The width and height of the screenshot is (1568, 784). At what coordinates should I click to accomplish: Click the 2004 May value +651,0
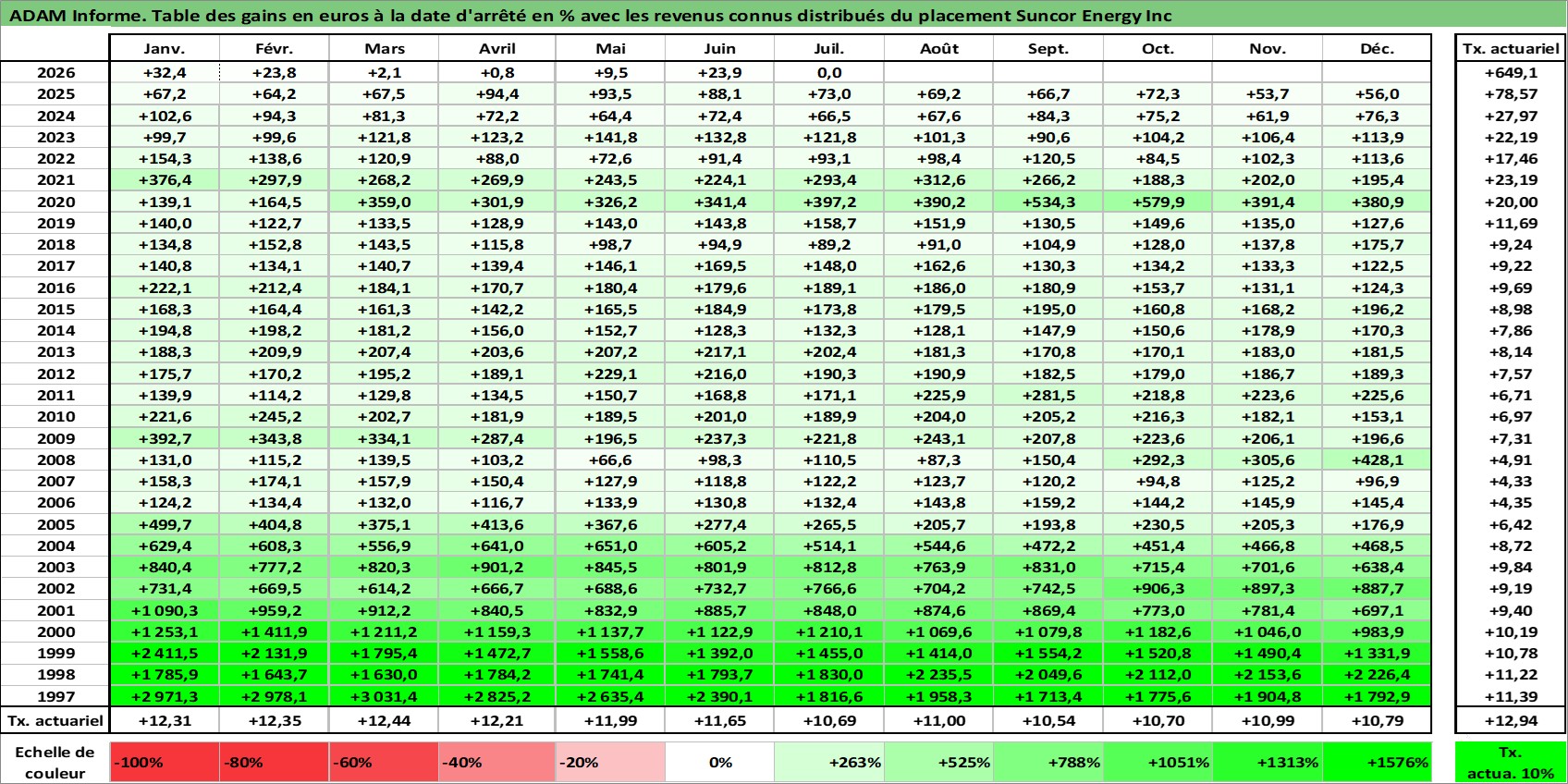(x=610, y=546)
